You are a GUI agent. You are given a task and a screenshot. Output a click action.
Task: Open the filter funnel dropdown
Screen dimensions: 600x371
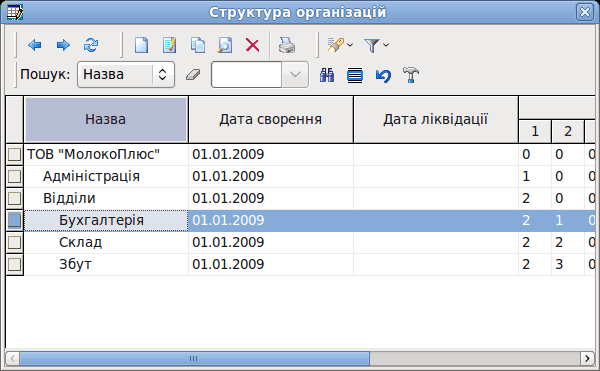pyautogui.click(x=377, y=45)
